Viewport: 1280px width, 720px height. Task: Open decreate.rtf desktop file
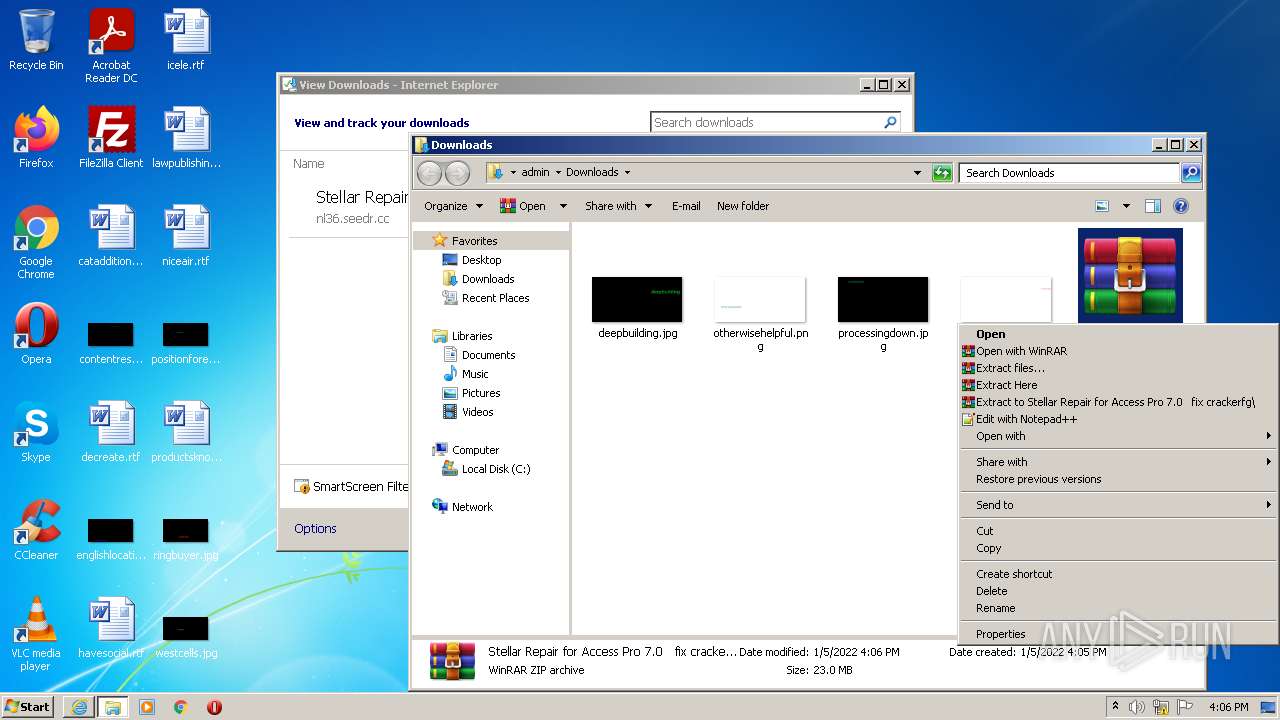pyautogui.click(x=111, y=432)
